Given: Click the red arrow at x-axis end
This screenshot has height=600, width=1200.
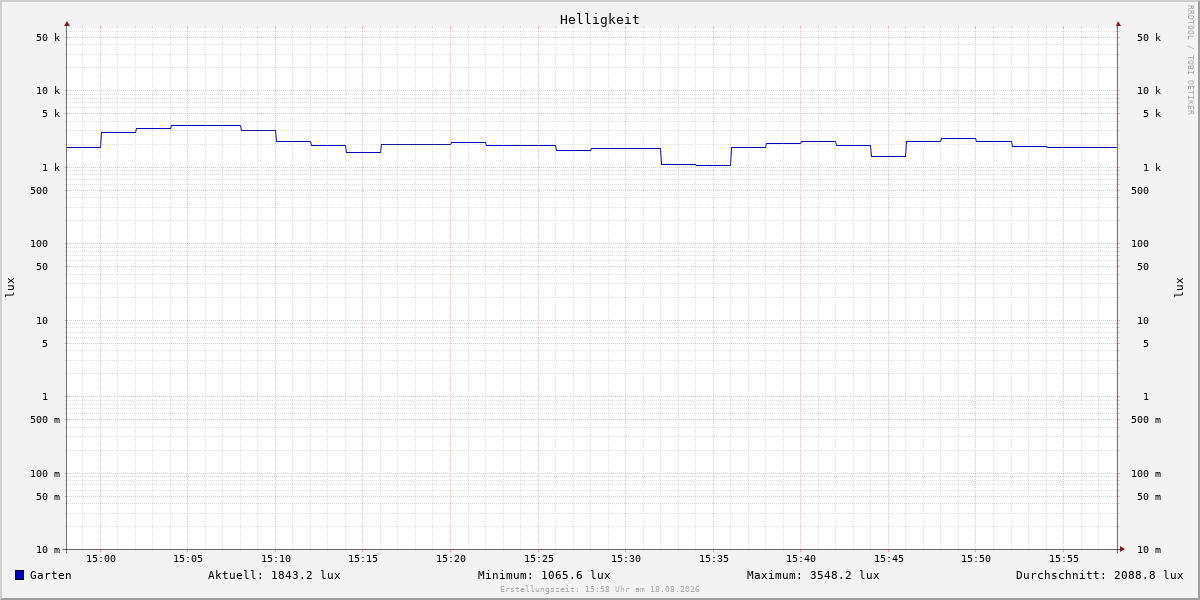Looking at the screenshot, I should [x=1122, y=549].
